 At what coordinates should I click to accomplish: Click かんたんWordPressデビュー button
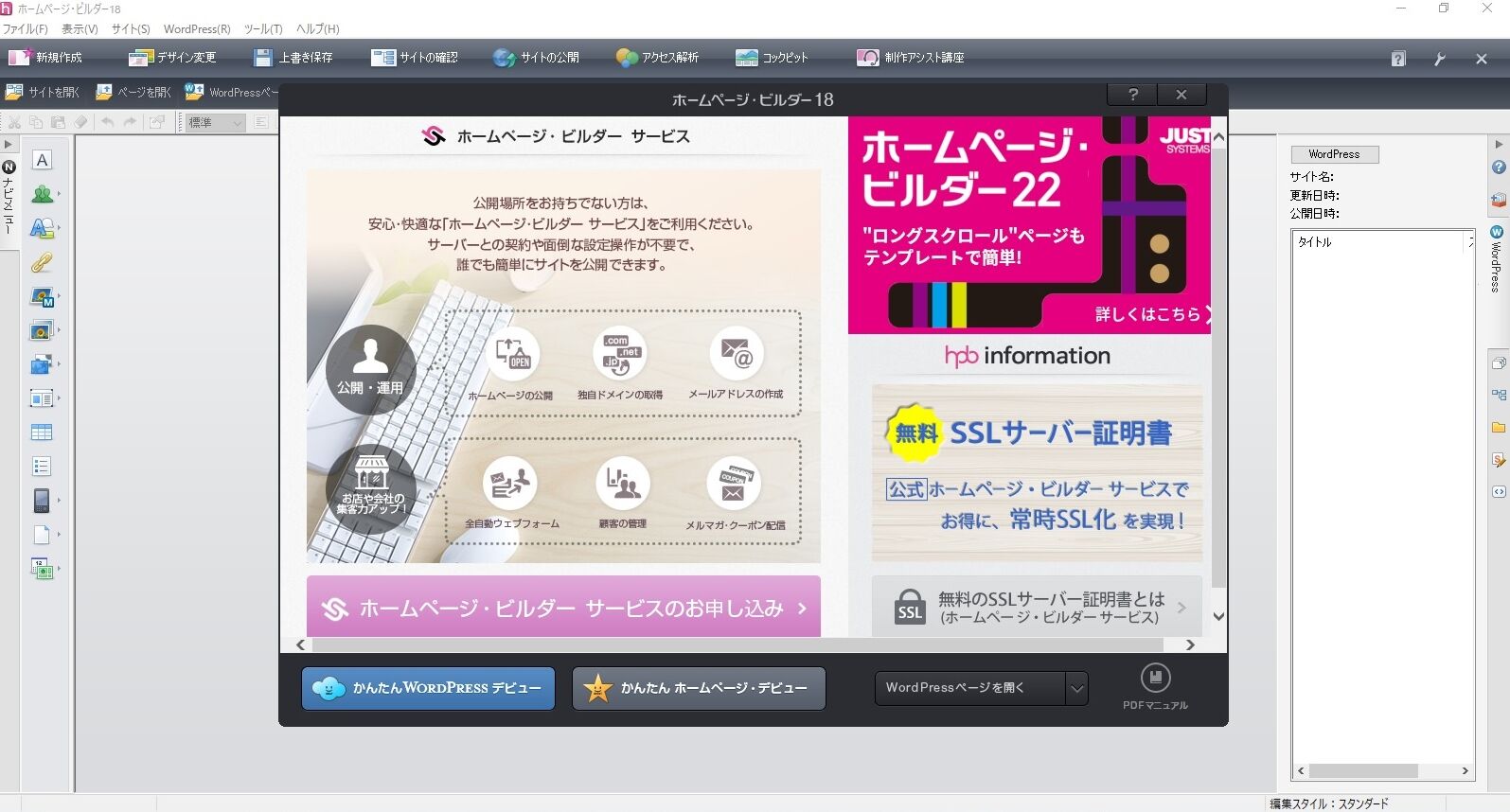click(428, 688)
